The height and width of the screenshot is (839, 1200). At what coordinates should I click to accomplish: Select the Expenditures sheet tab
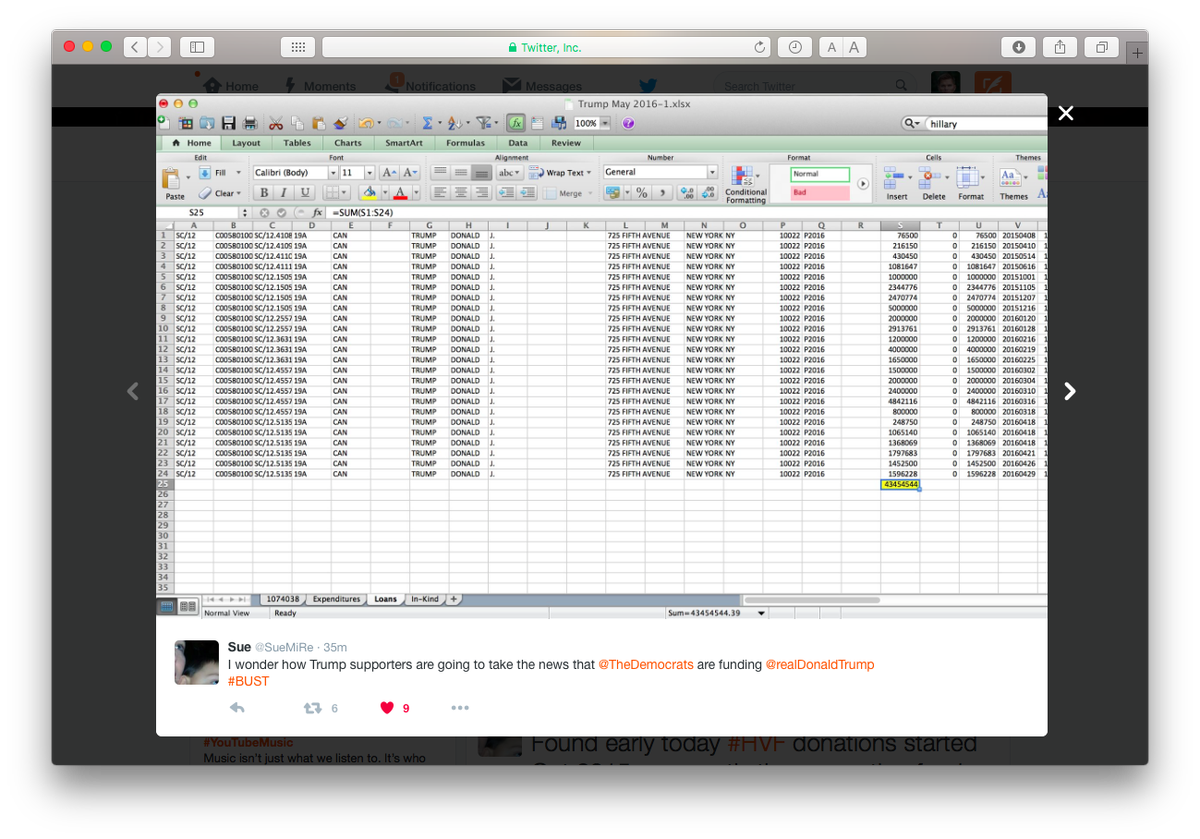click(336, 599)
